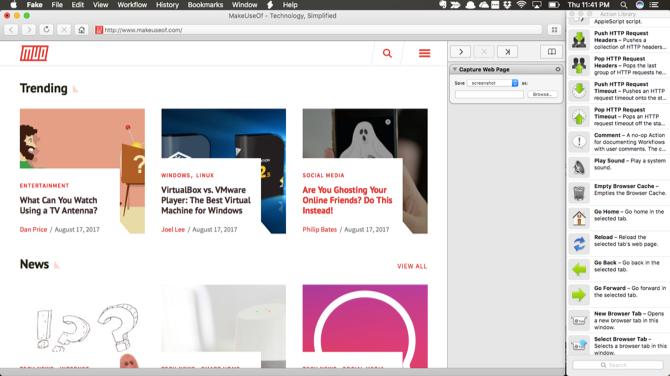Image resolution: width=670 pixels, height=376 pixels.
Task: Choose the Go Forward action icon
Action: pyautogui.click(x=579, y=295)
